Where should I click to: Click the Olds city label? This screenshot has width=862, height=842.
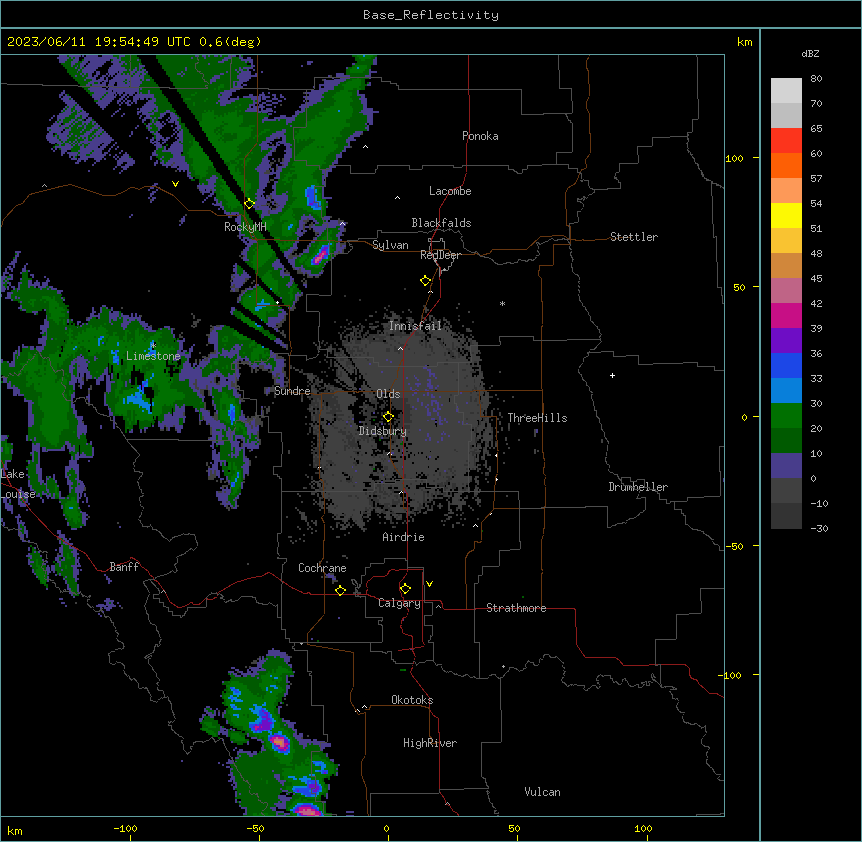point(388,394)
